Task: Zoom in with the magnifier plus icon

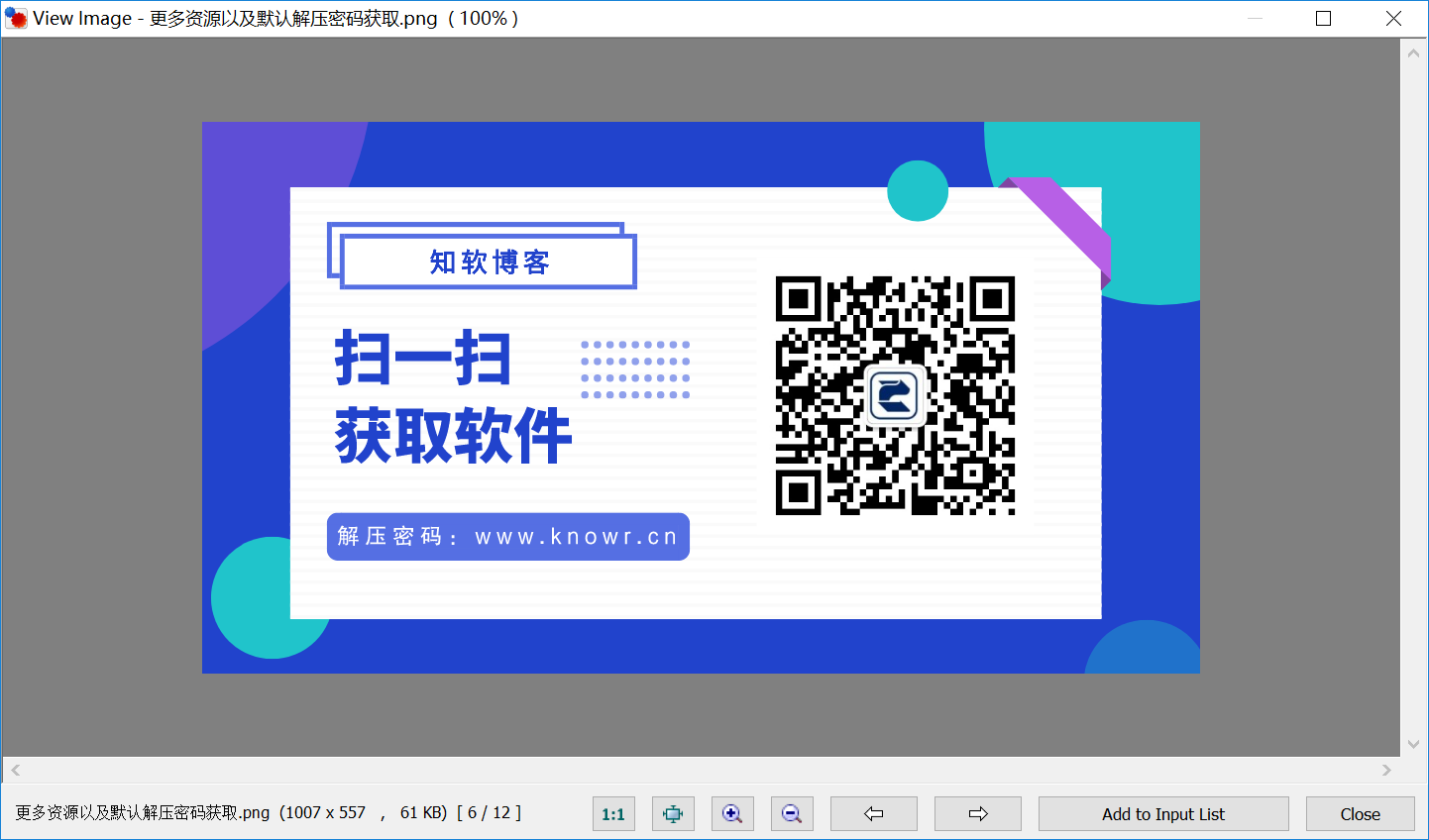Action: (x=732, y=813)
